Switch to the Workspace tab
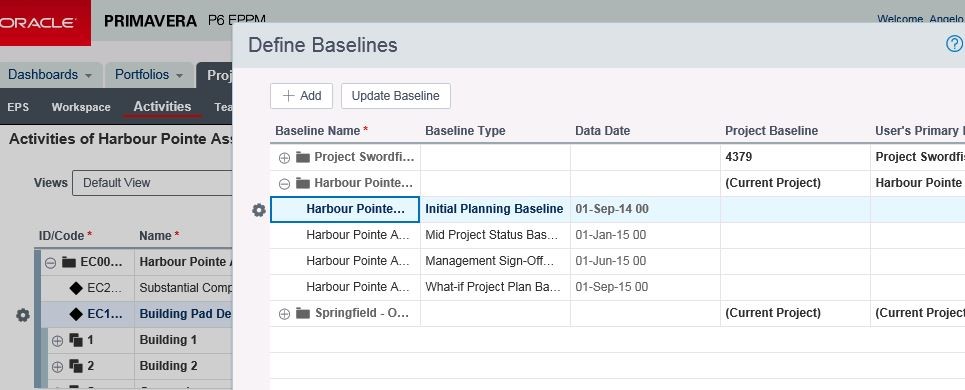965x390 pixels. coord(81,107)
